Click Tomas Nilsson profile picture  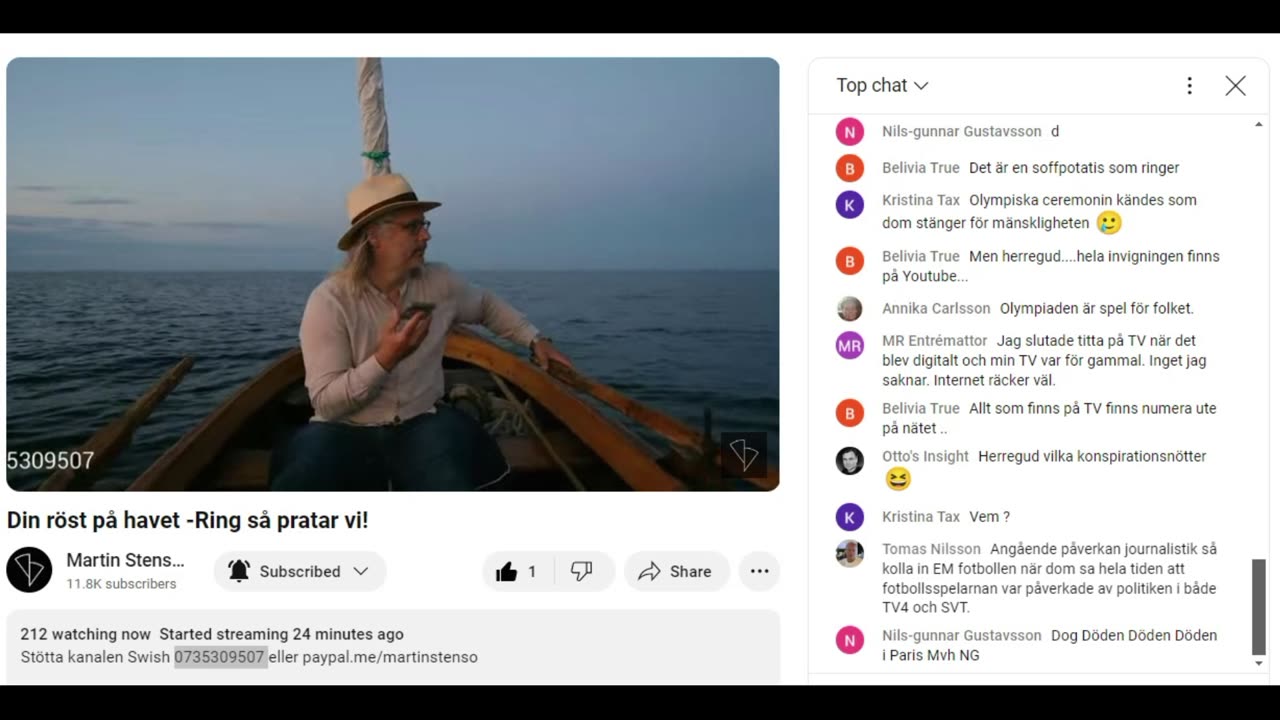[849, 554]
